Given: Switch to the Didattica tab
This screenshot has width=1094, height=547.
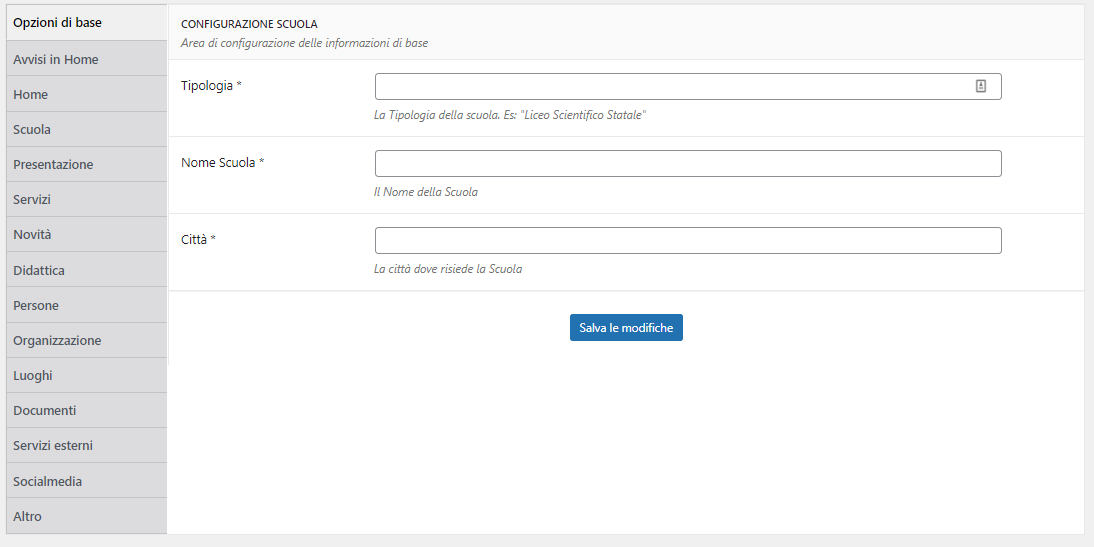Looking at the screenshot, I should (x=87, y=270).
